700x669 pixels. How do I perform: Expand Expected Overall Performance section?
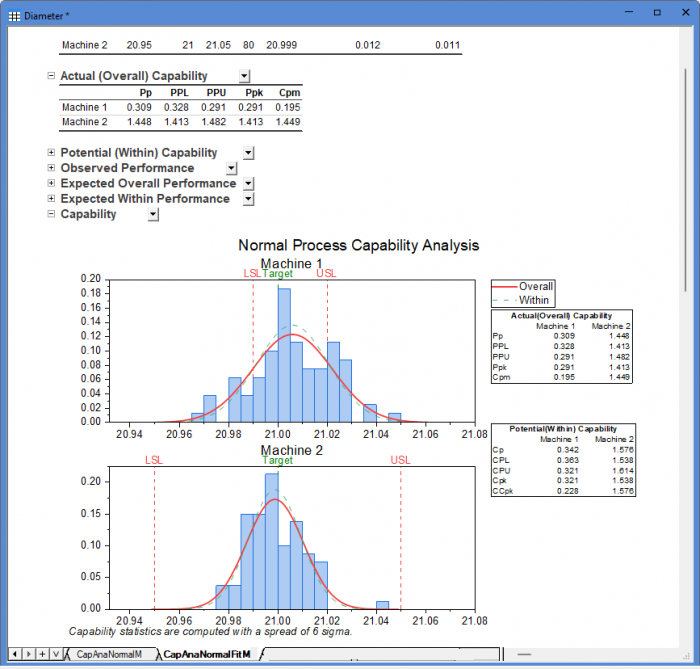coord(51,184)
